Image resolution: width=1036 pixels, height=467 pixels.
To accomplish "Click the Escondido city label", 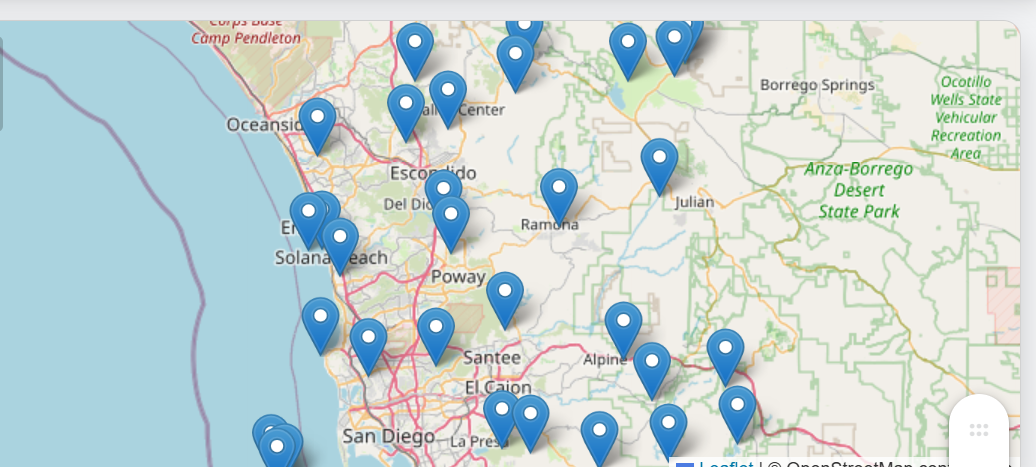I will 433,174.
